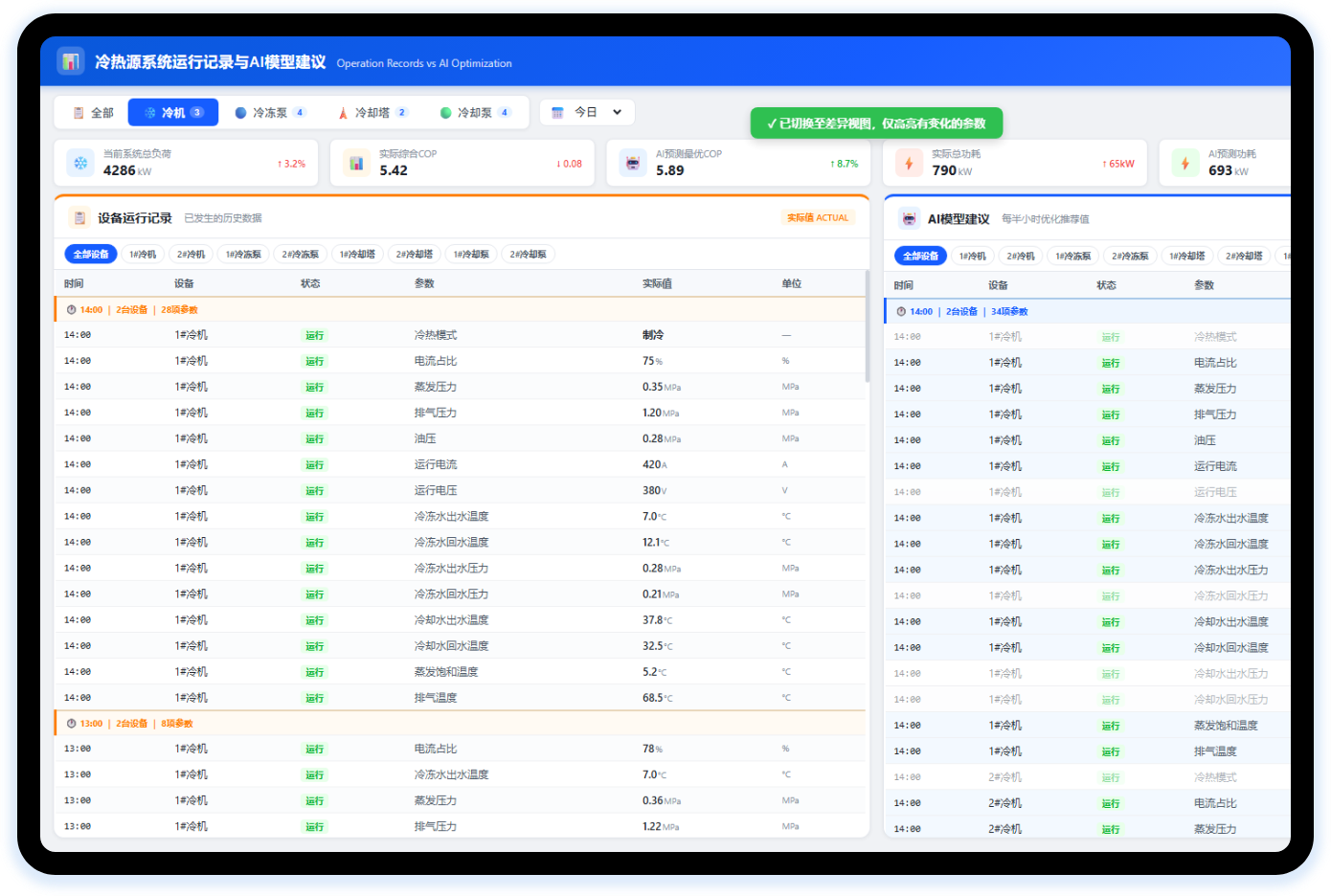Click robot icon on AI预测最优COP card

[632, 163]
